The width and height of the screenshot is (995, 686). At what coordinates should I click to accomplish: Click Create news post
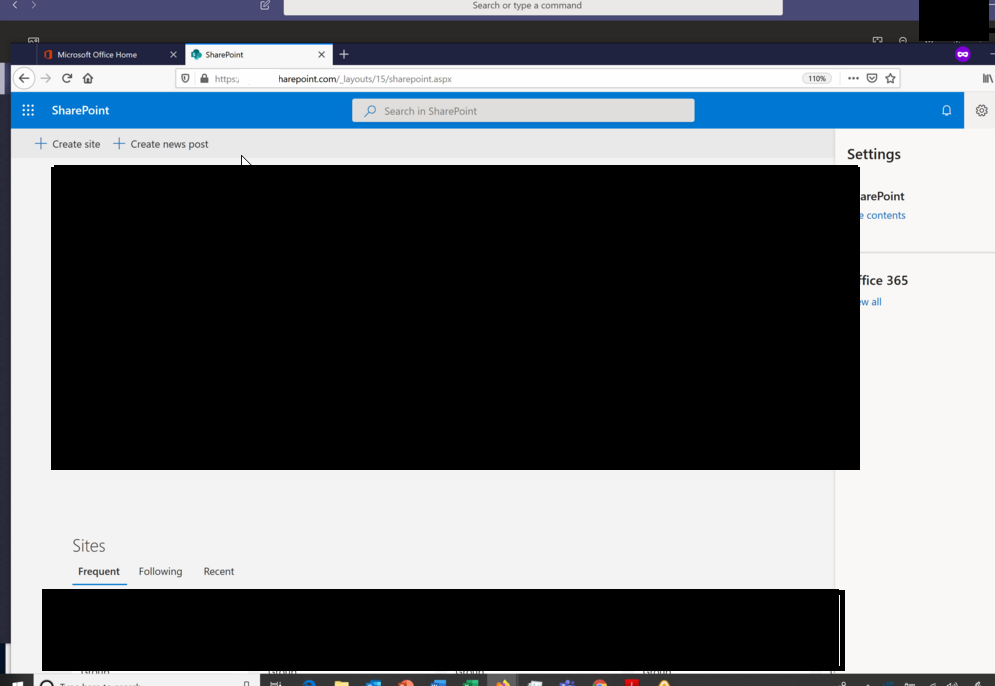click(x=161, y=144)
